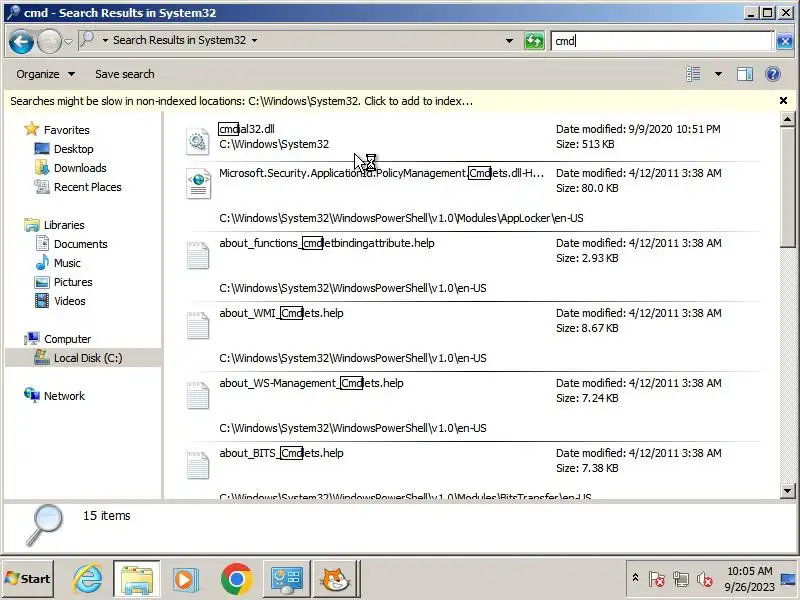This screenshot has width=800, height=600.
Task: Click Show desktop button at taskbar end
Action: tap(789, 579)
